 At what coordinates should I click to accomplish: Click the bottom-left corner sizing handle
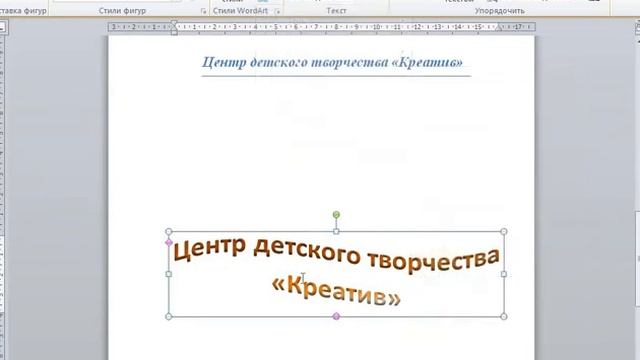tap(169, 316)
